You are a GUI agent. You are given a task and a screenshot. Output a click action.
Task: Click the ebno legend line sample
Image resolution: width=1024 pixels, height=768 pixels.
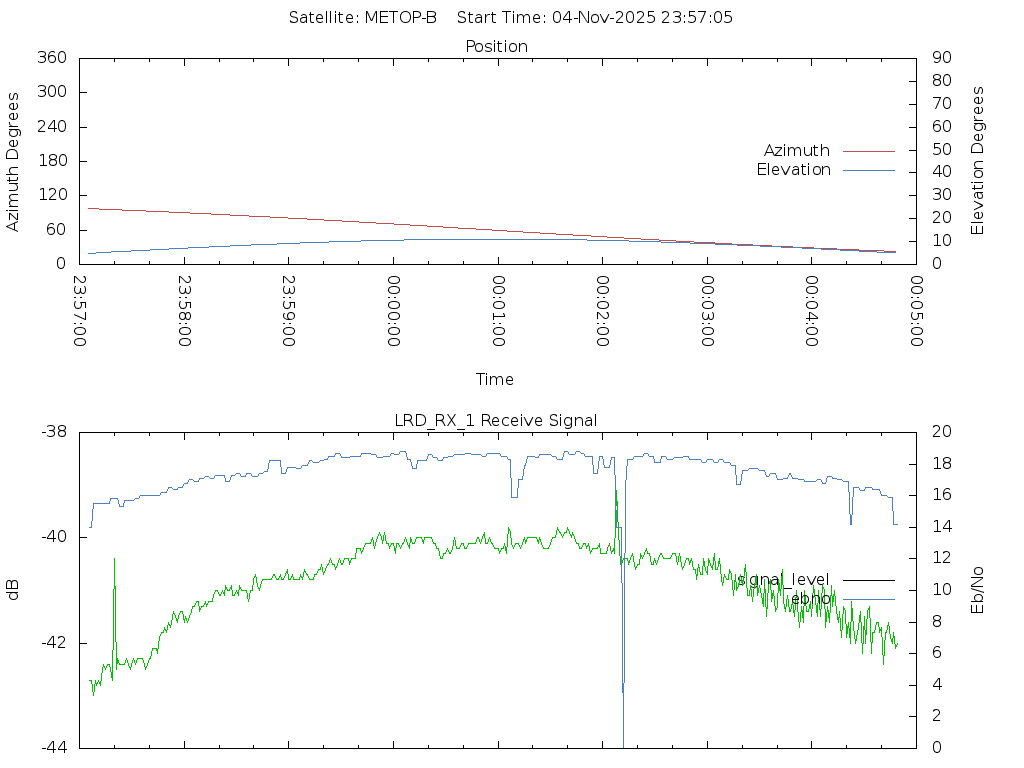(x=868, y=599)
